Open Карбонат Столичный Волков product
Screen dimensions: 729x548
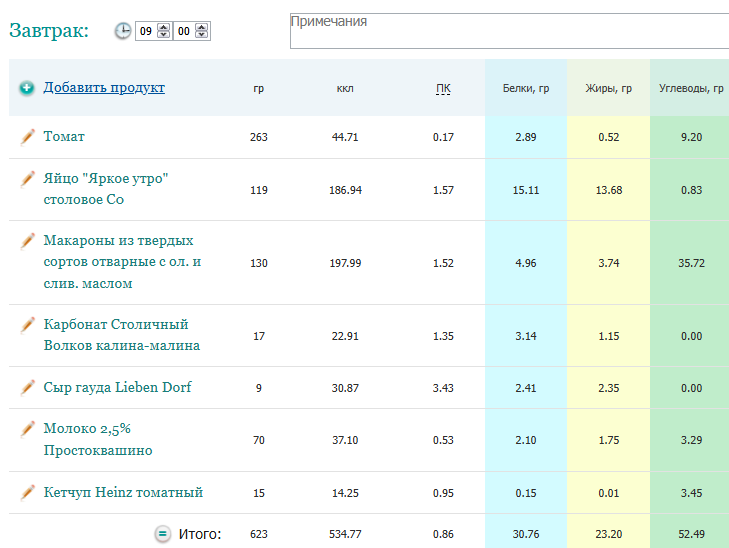point(122,335)
